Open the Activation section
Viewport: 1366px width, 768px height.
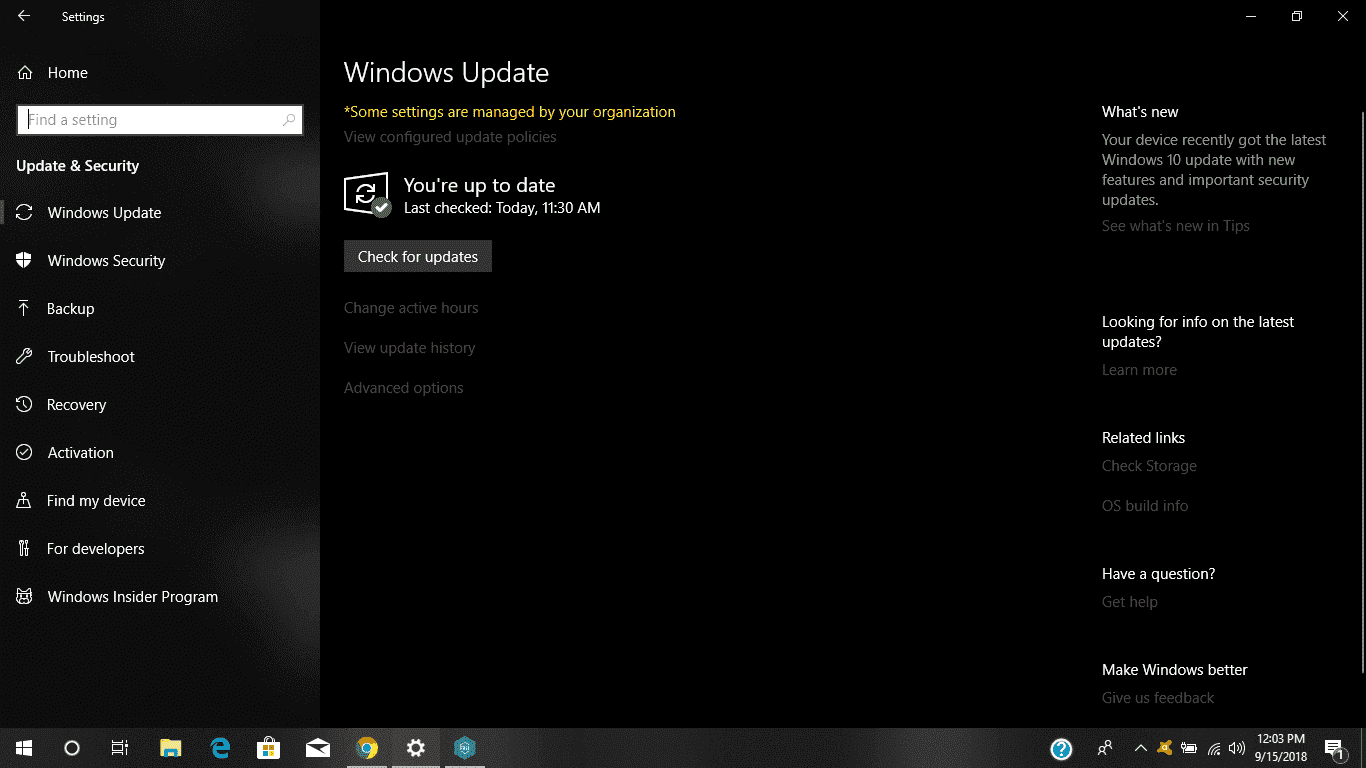point(160,453)
